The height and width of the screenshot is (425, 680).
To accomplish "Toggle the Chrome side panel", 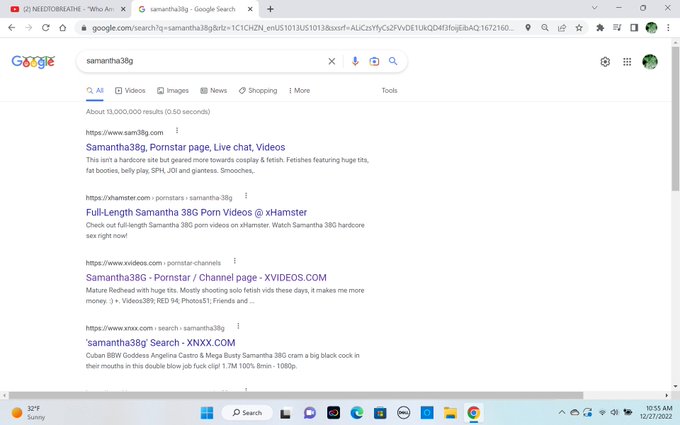I will (634, 28).
